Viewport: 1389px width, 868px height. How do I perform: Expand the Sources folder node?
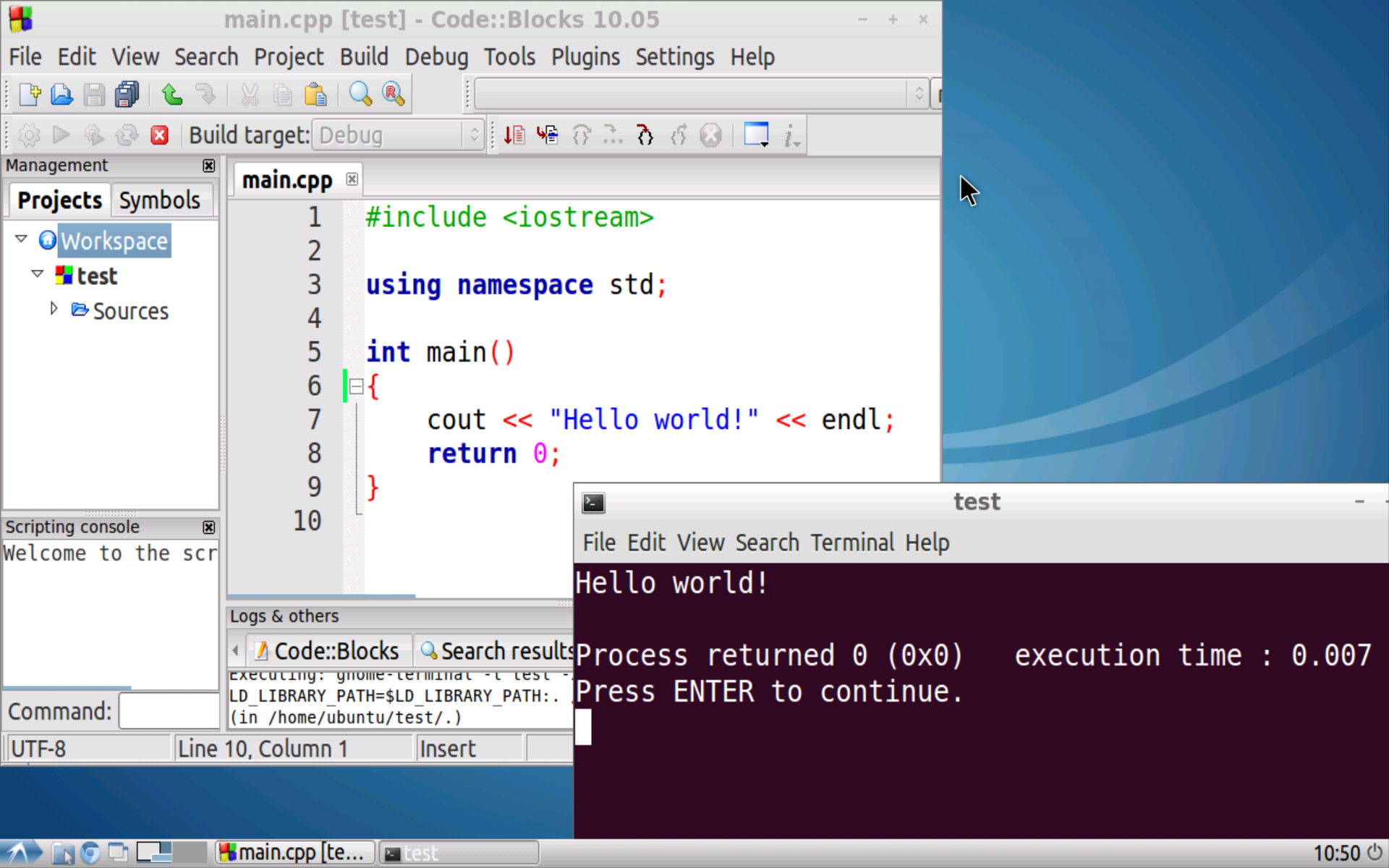coord(54,309)
